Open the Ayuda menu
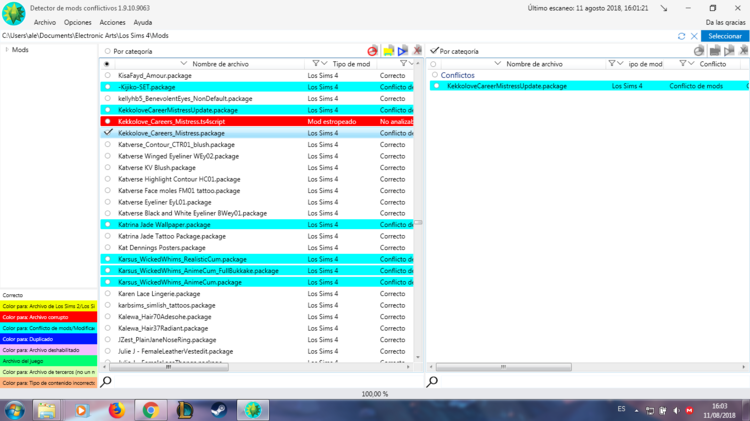This screenshot has width=750, height=421. [x=143, y=22]
